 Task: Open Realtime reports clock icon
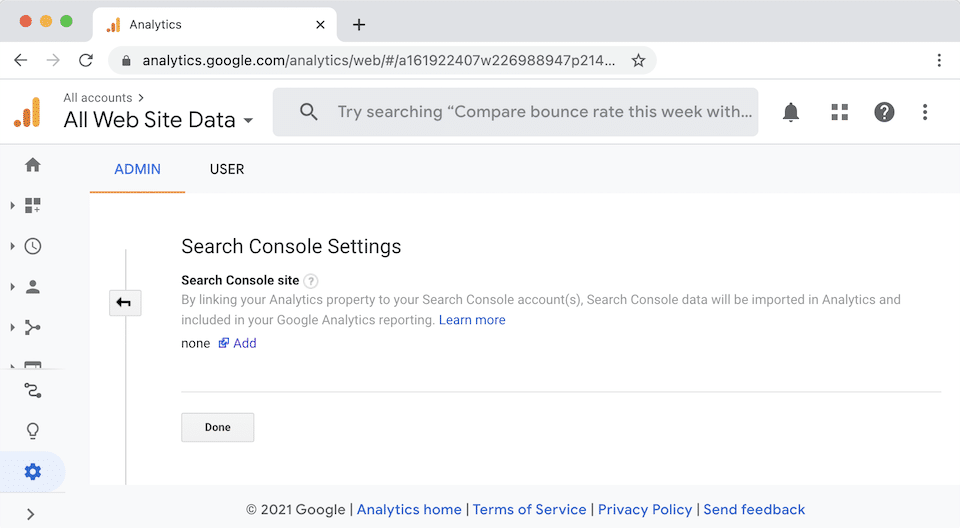33,246
